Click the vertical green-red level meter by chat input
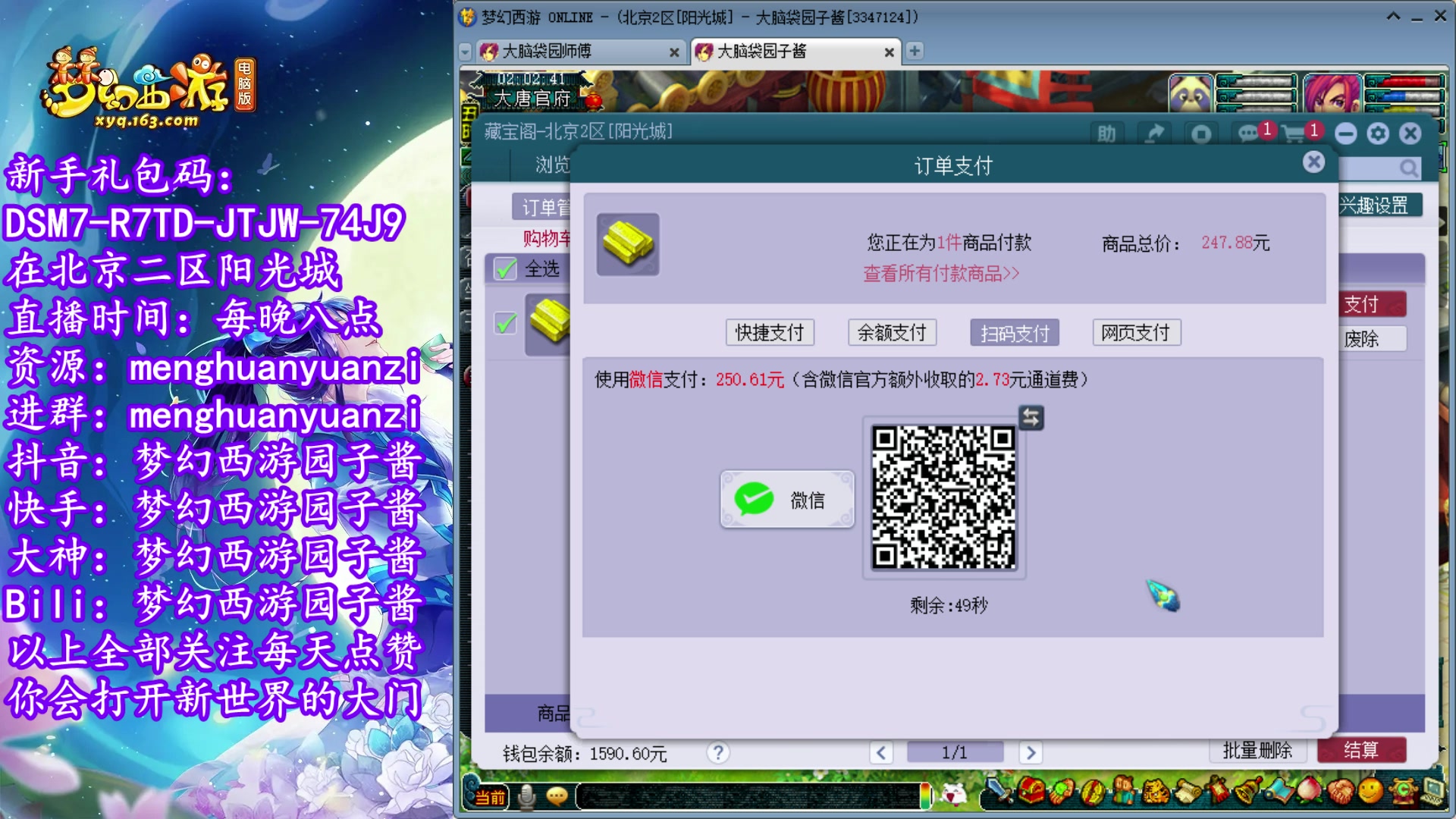 pyautogui.click(x=925, y=795)
